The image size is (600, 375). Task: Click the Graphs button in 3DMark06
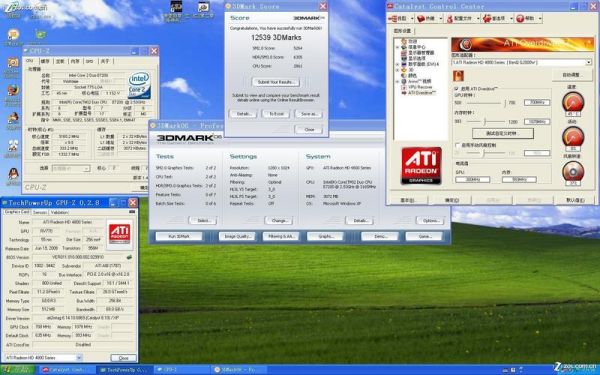[x=325, y=236]
